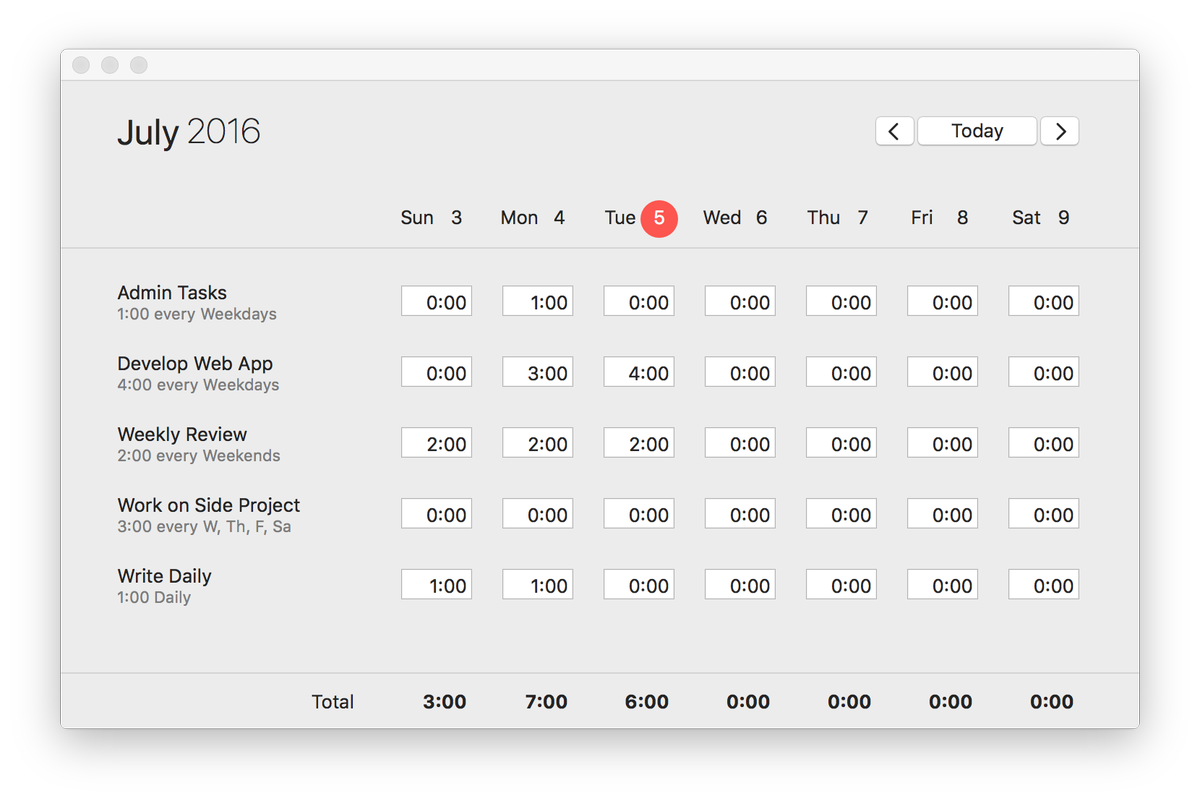The image size is (1200, 801).
Task: Edit Weekly Review Tuesday time
Action: [639, 444]
